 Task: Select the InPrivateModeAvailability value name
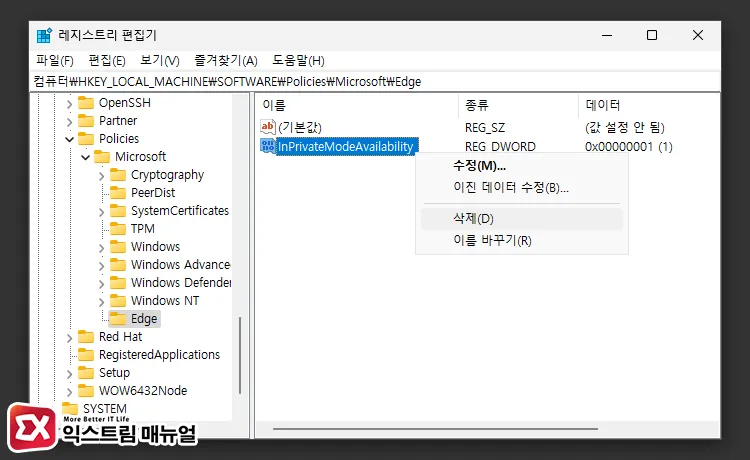point(345,146)
